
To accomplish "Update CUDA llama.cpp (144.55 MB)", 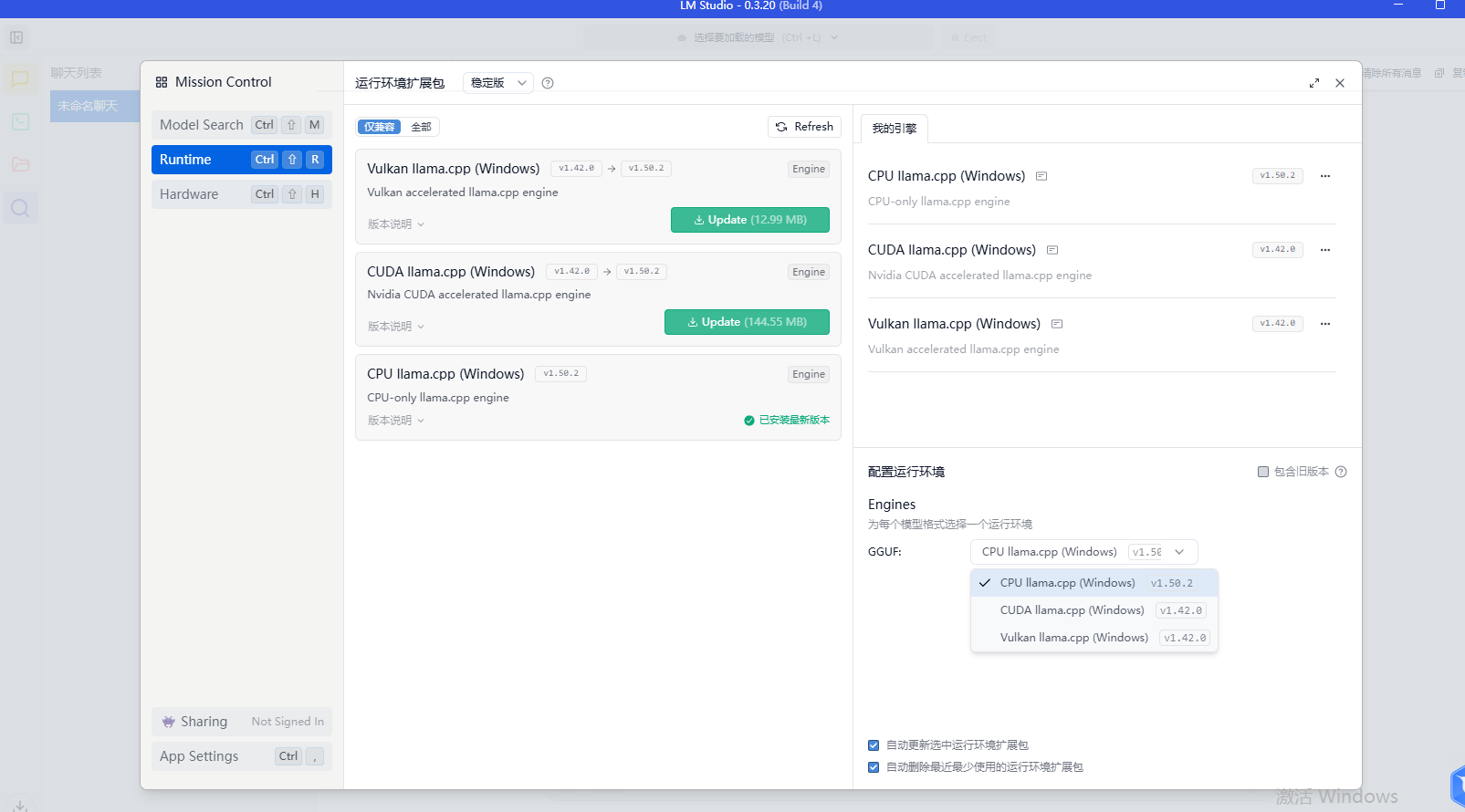I will (x=747, y=322).
